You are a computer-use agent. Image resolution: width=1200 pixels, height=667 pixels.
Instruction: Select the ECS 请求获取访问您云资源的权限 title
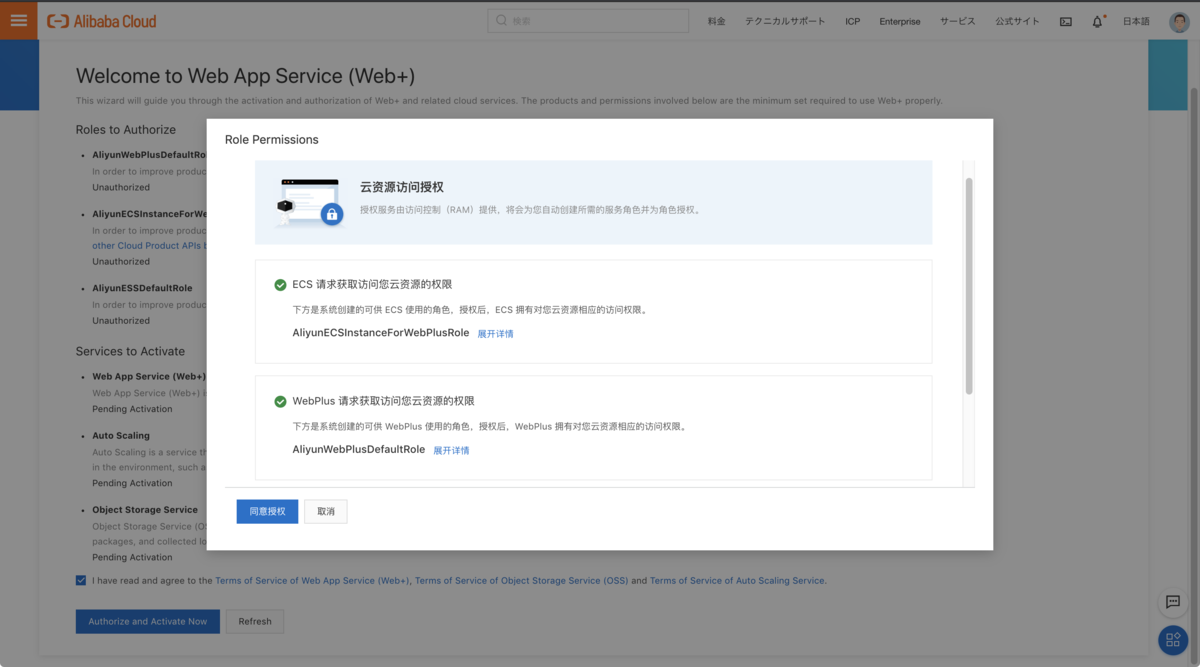click(372, 285)
